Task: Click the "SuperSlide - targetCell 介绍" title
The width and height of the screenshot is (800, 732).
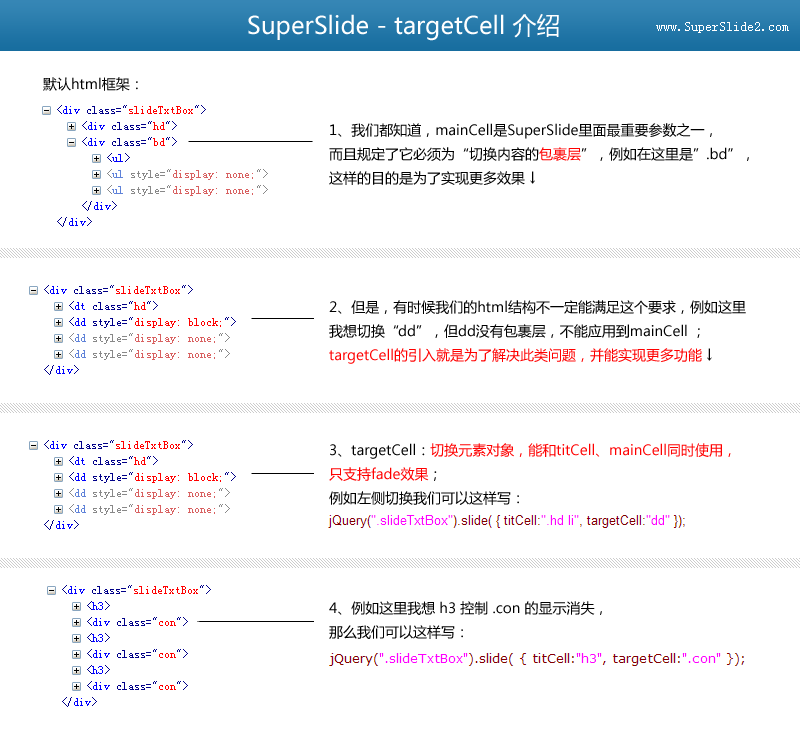Action: click(x=404, y=26)
